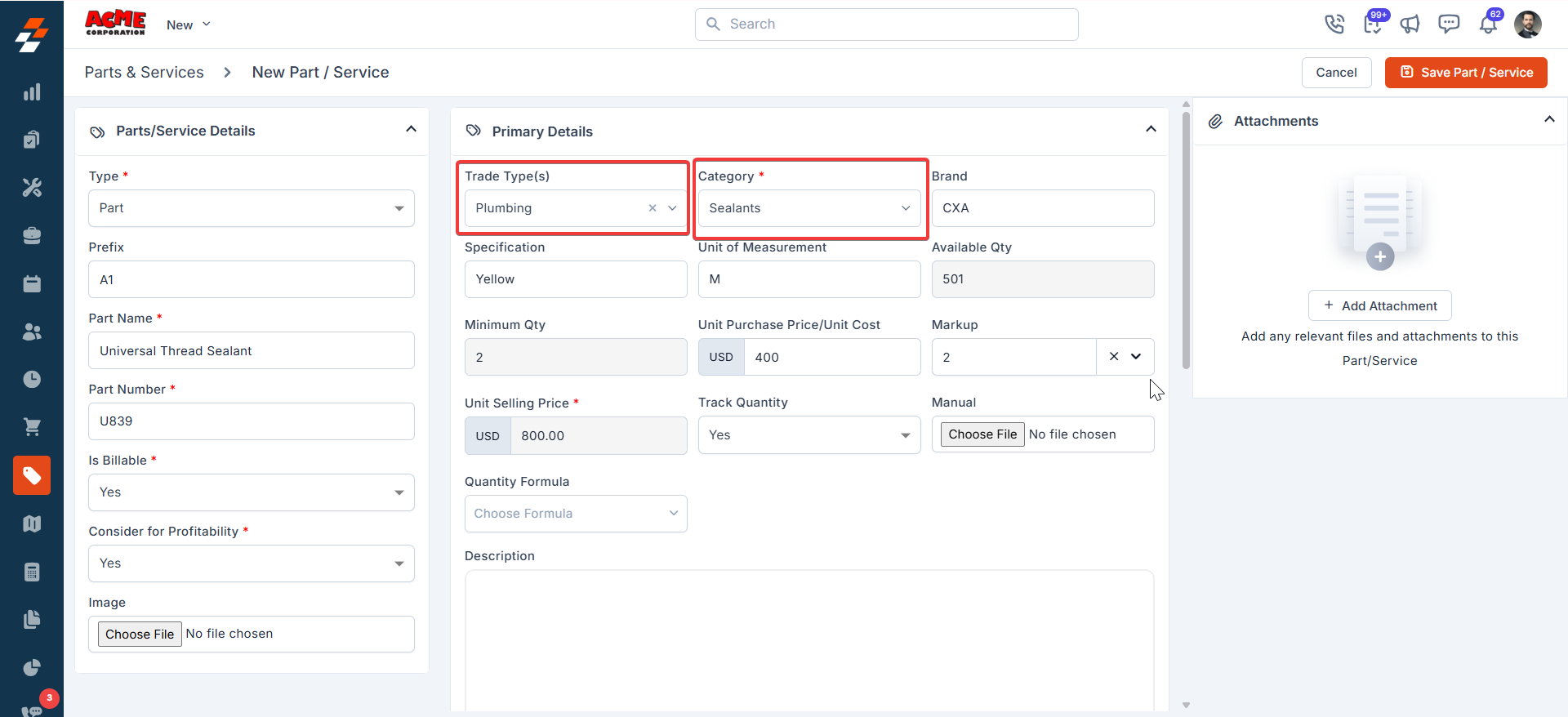Open the phone call icon in header
The height and width of the screenshot is (717, 1568).
point(1334,24)
